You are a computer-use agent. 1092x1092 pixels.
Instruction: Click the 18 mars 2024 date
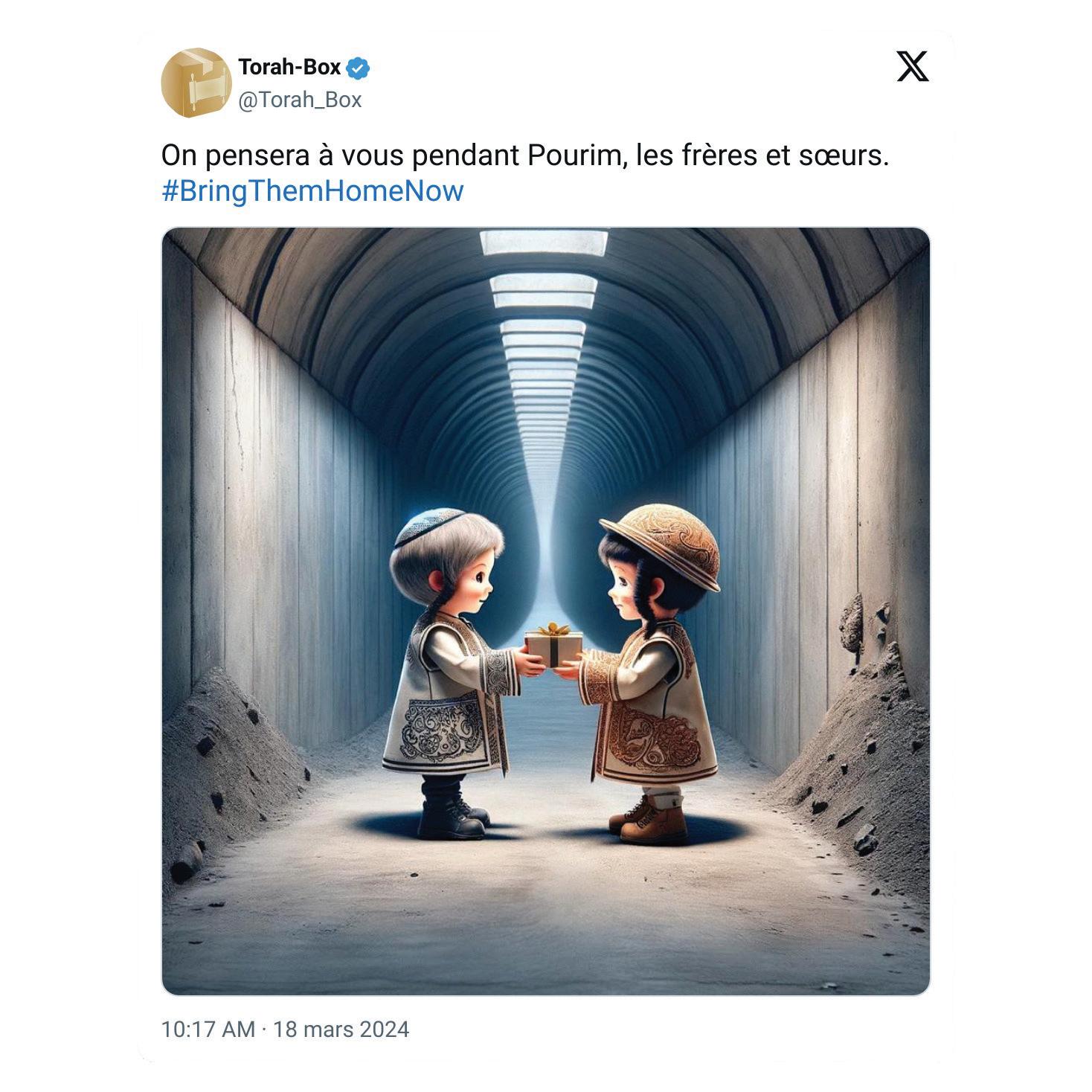coord(341,1030)
